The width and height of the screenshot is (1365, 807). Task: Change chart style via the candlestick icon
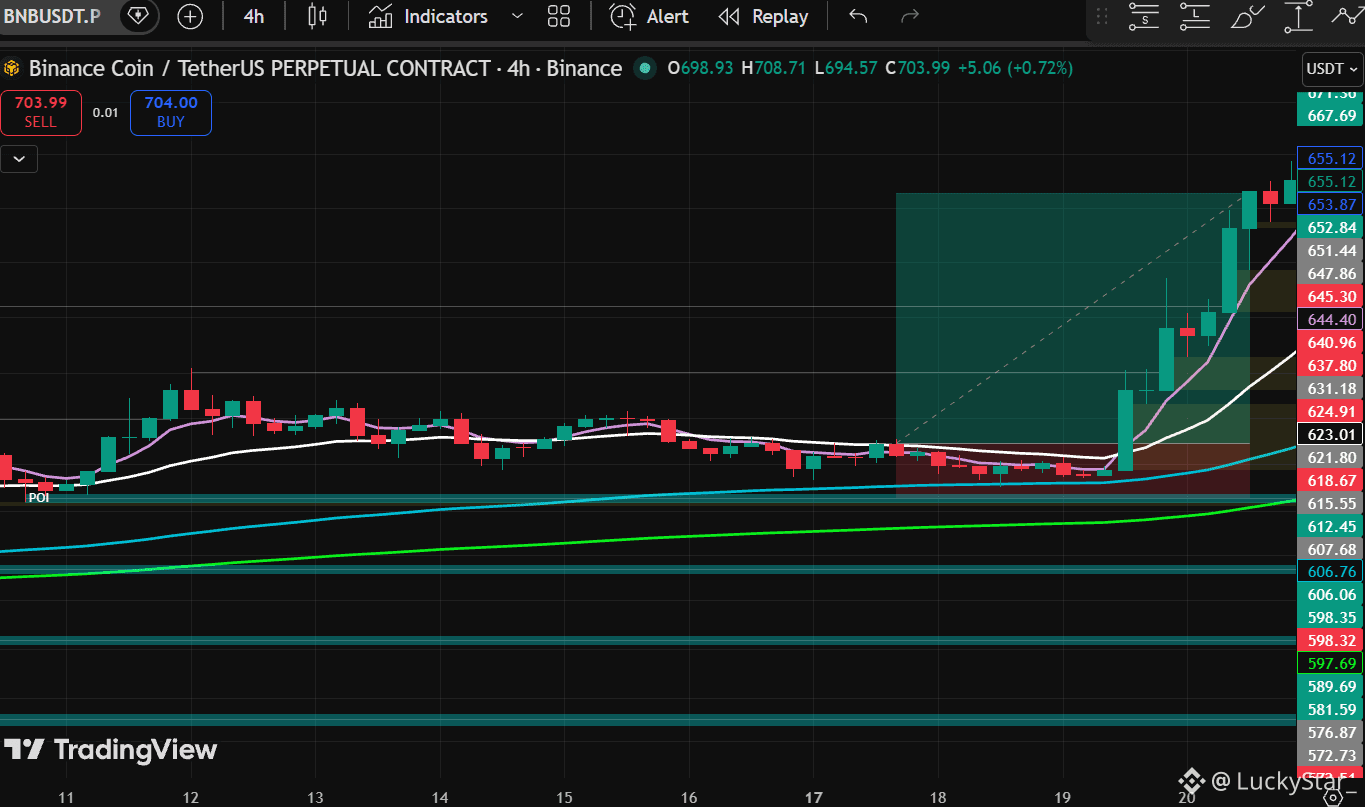[318, 16]
